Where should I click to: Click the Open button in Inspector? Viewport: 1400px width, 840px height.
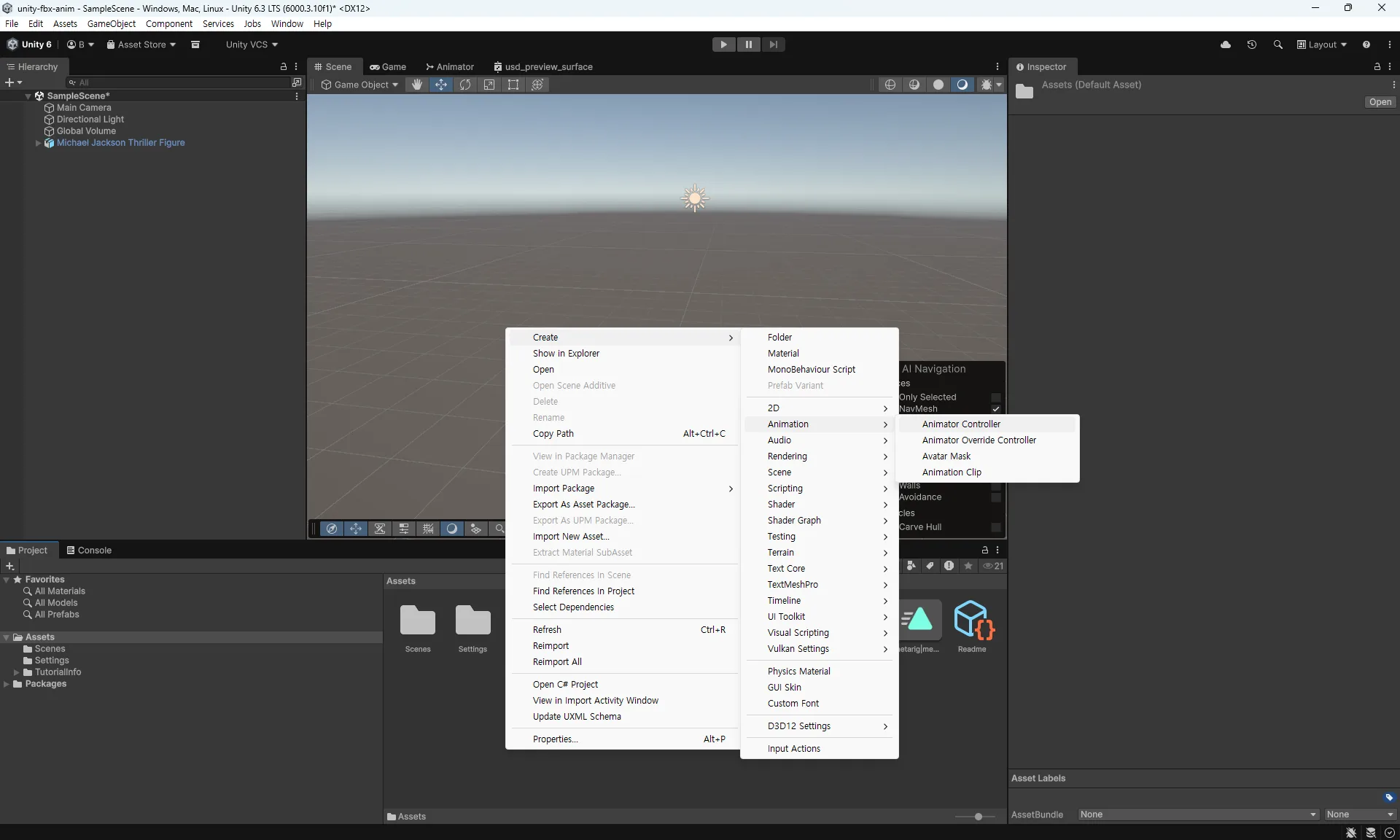[x=1380, y=102]
